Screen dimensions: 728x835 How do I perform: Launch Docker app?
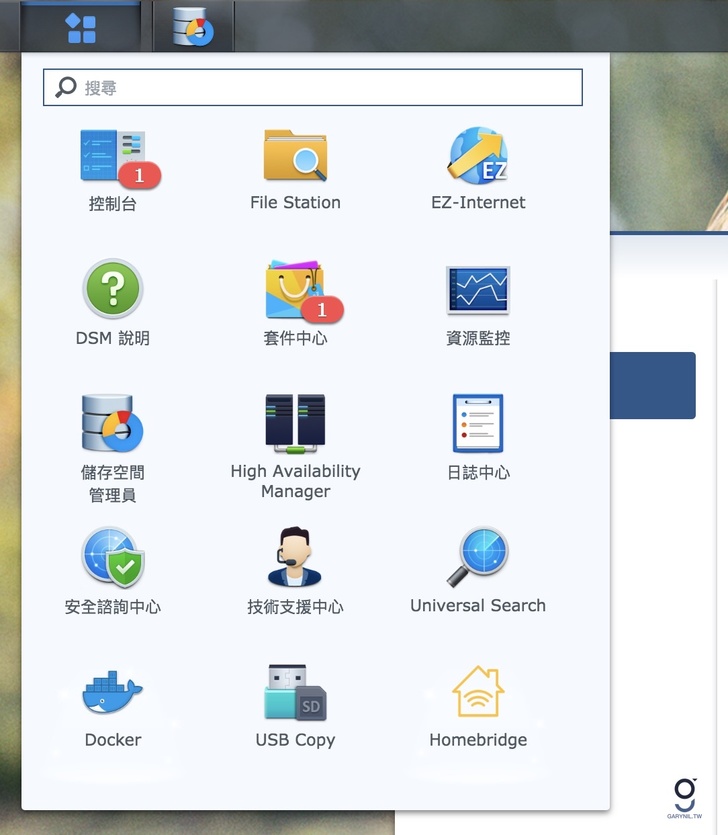pos(112,692)
